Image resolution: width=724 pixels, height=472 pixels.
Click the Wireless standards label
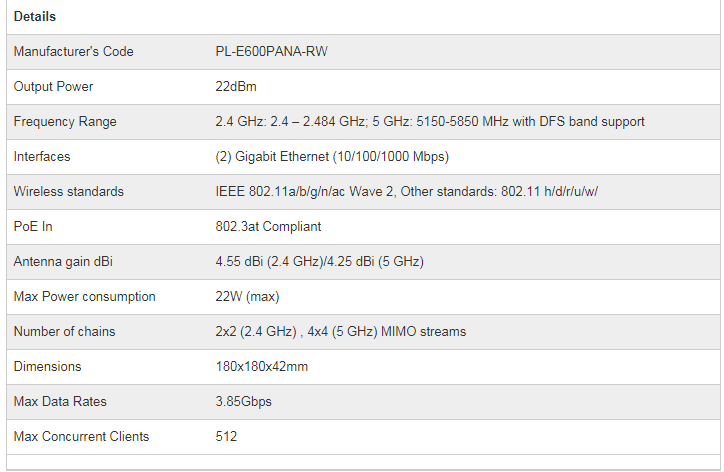tap(67, 192)
